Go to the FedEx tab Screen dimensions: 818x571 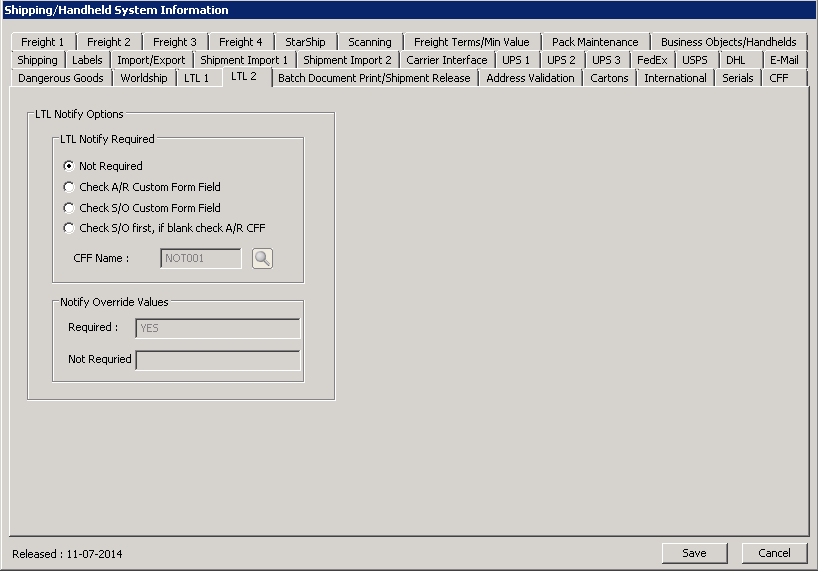click(x=651, y=60)
